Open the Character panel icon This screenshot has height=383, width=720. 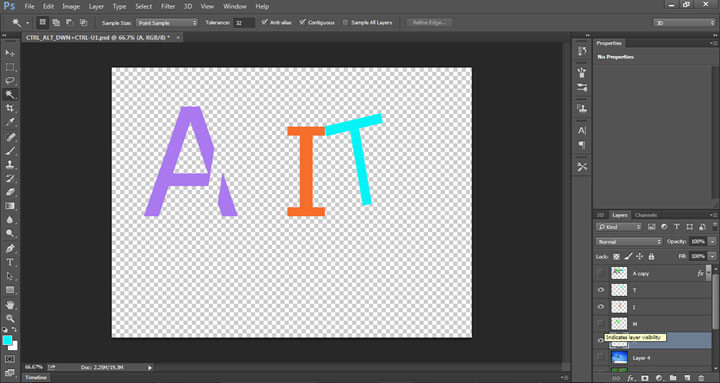[x=582, y=130]
